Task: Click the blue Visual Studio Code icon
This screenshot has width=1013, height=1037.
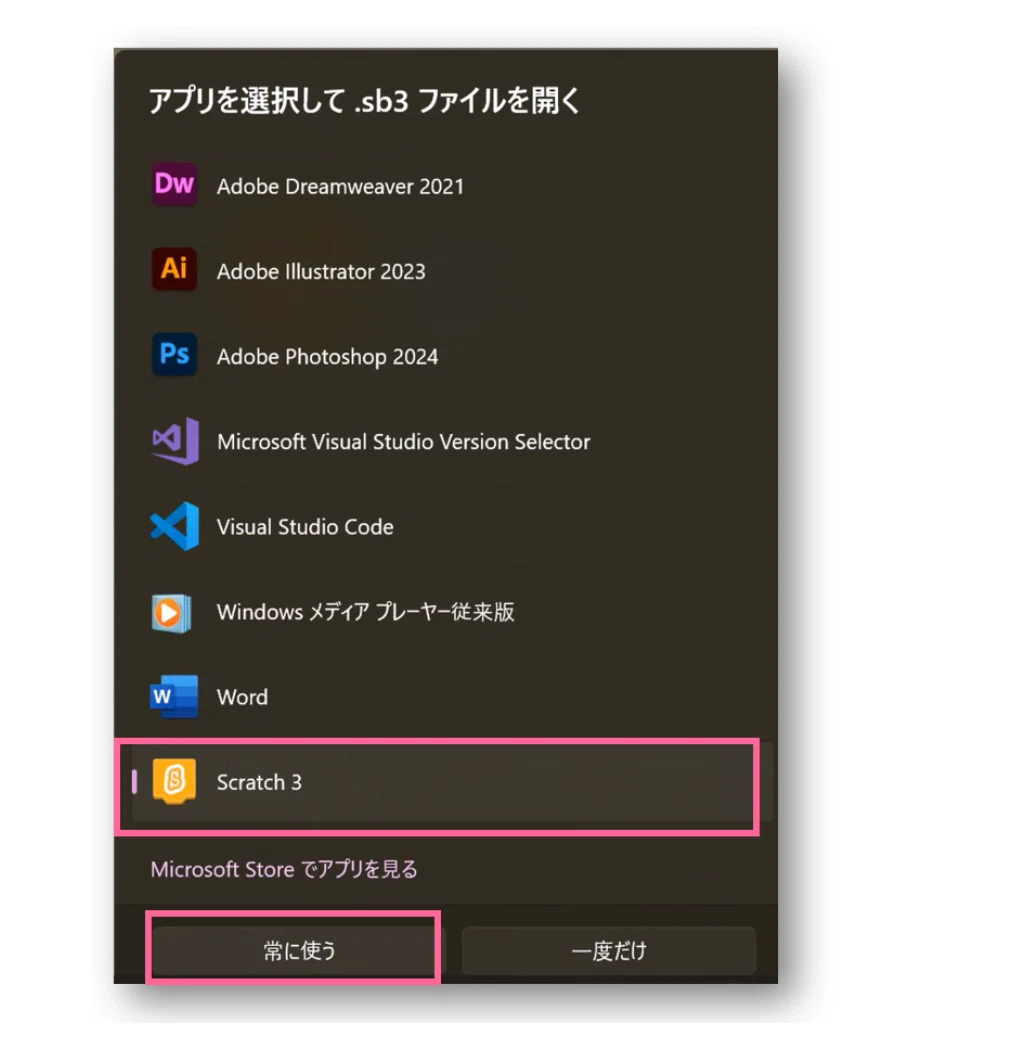Action: point(175,526)
